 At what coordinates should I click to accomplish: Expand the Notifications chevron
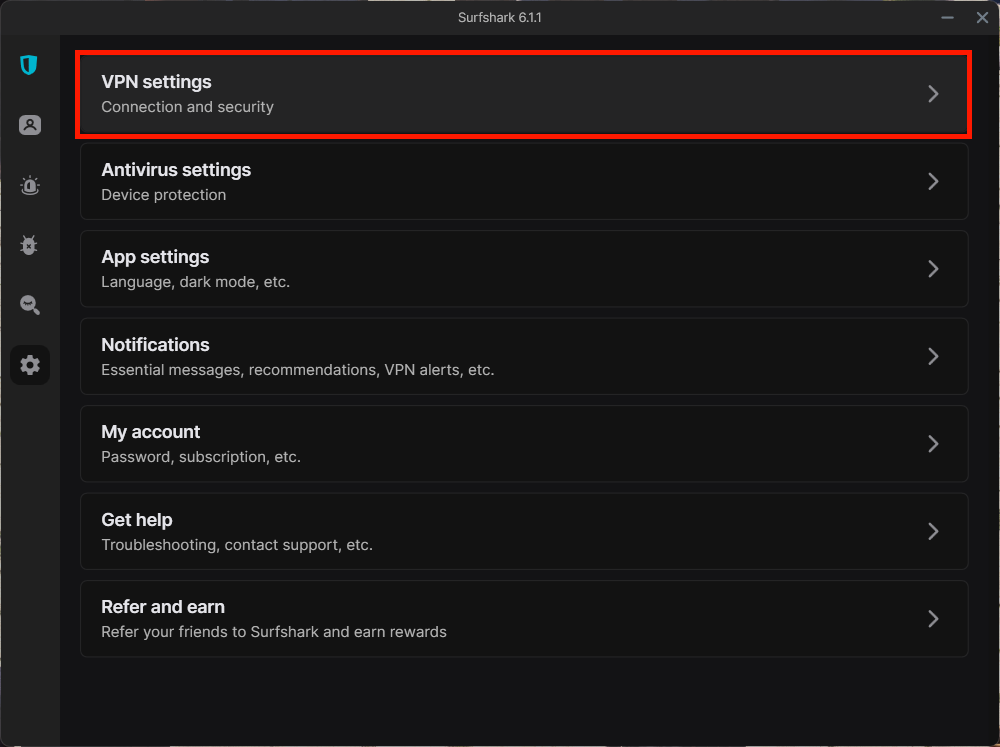click(x=933, y=356)
